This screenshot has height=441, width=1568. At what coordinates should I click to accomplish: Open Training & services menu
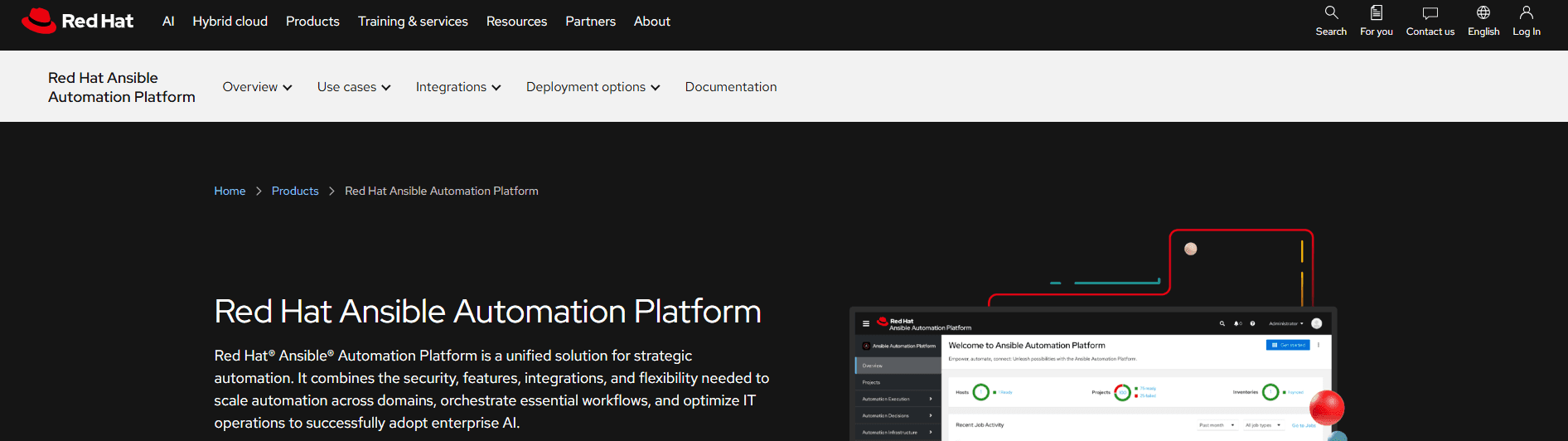(413, 22)
